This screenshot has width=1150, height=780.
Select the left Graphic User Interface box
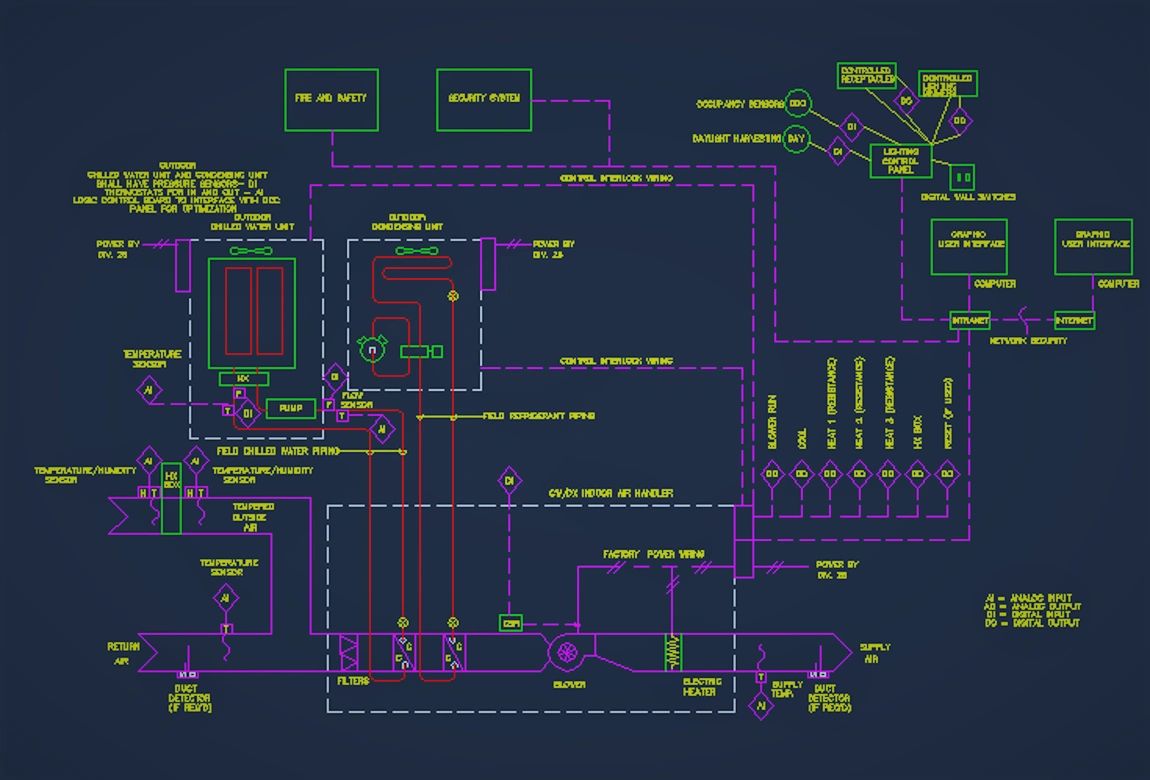pyautogui.click(x=968, y=246)
